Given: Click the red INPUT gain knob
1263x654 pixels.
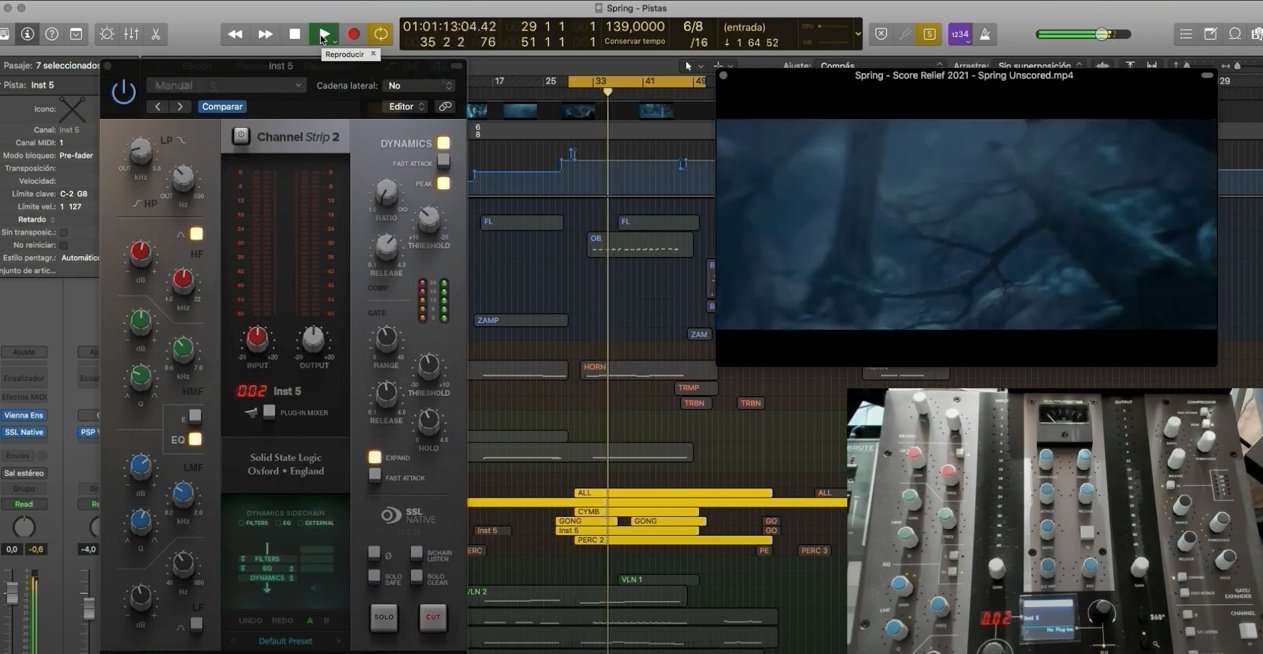Looking at the screenshot, I should (257, 338).
